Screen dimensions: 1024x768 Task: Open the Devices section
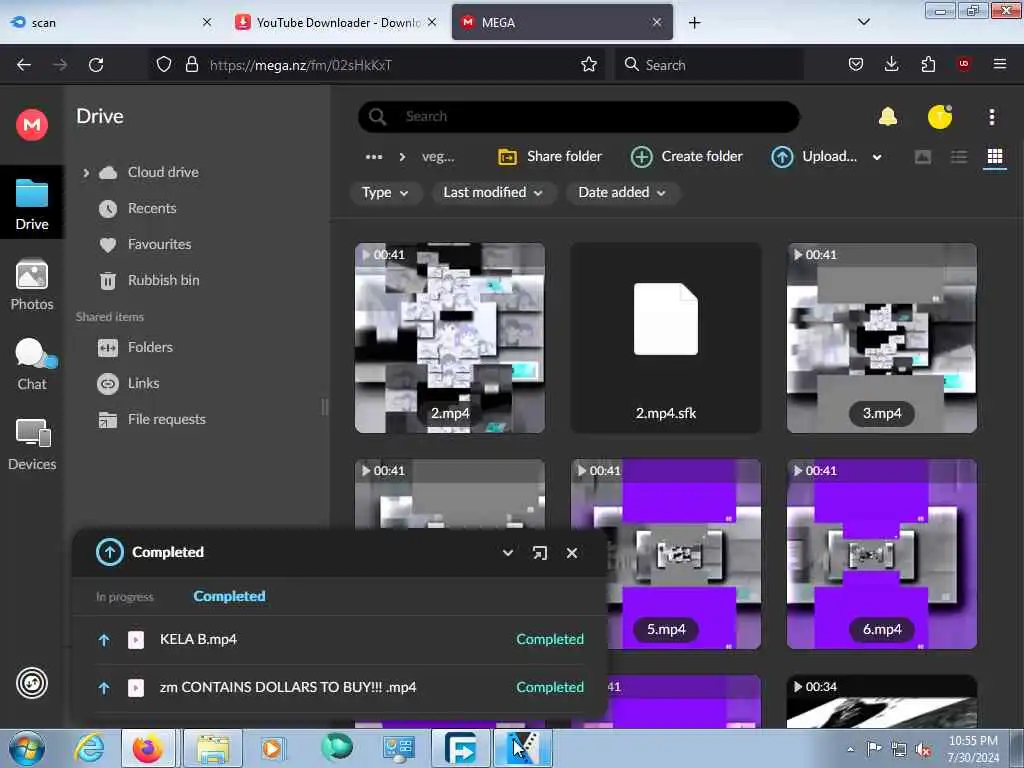coord(31,444)
